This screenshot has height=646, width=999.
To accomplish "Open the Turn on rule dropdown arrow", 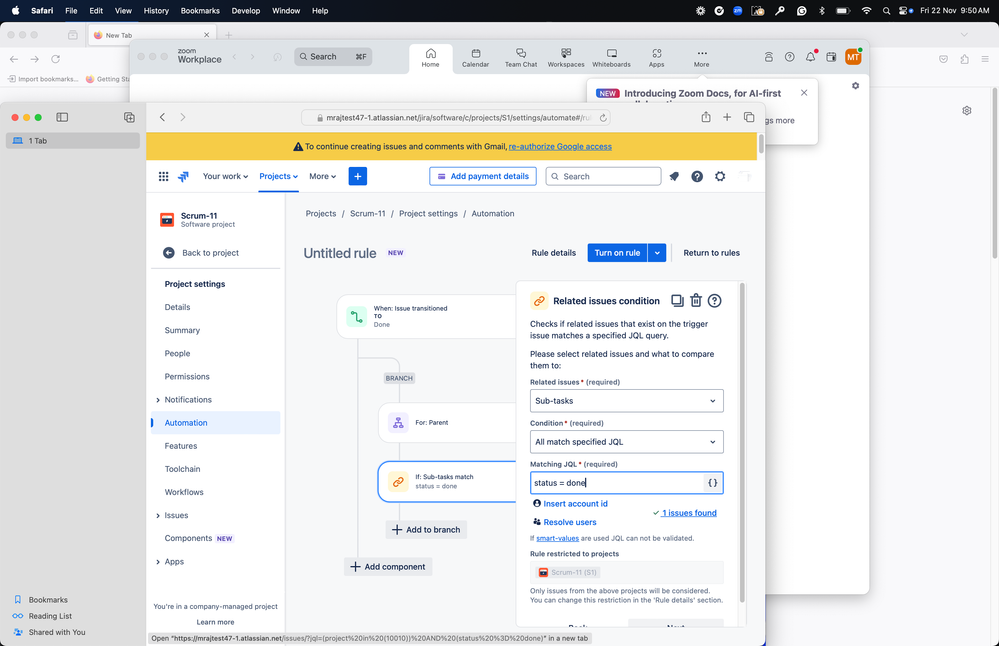I will pos(657,253).
